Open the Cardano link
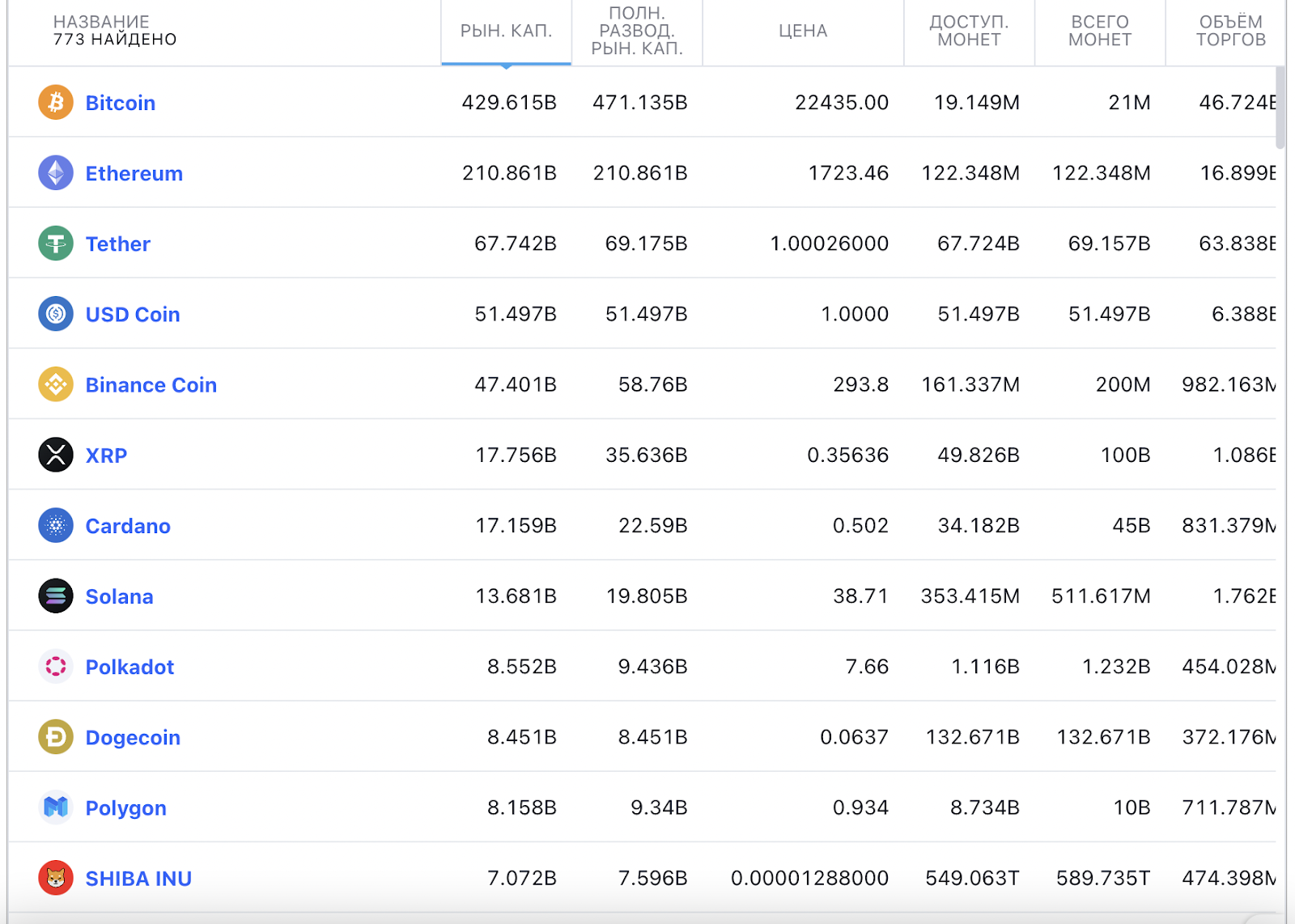The image size is (1295, 924). pyautogui.click(x=128, y=526)
